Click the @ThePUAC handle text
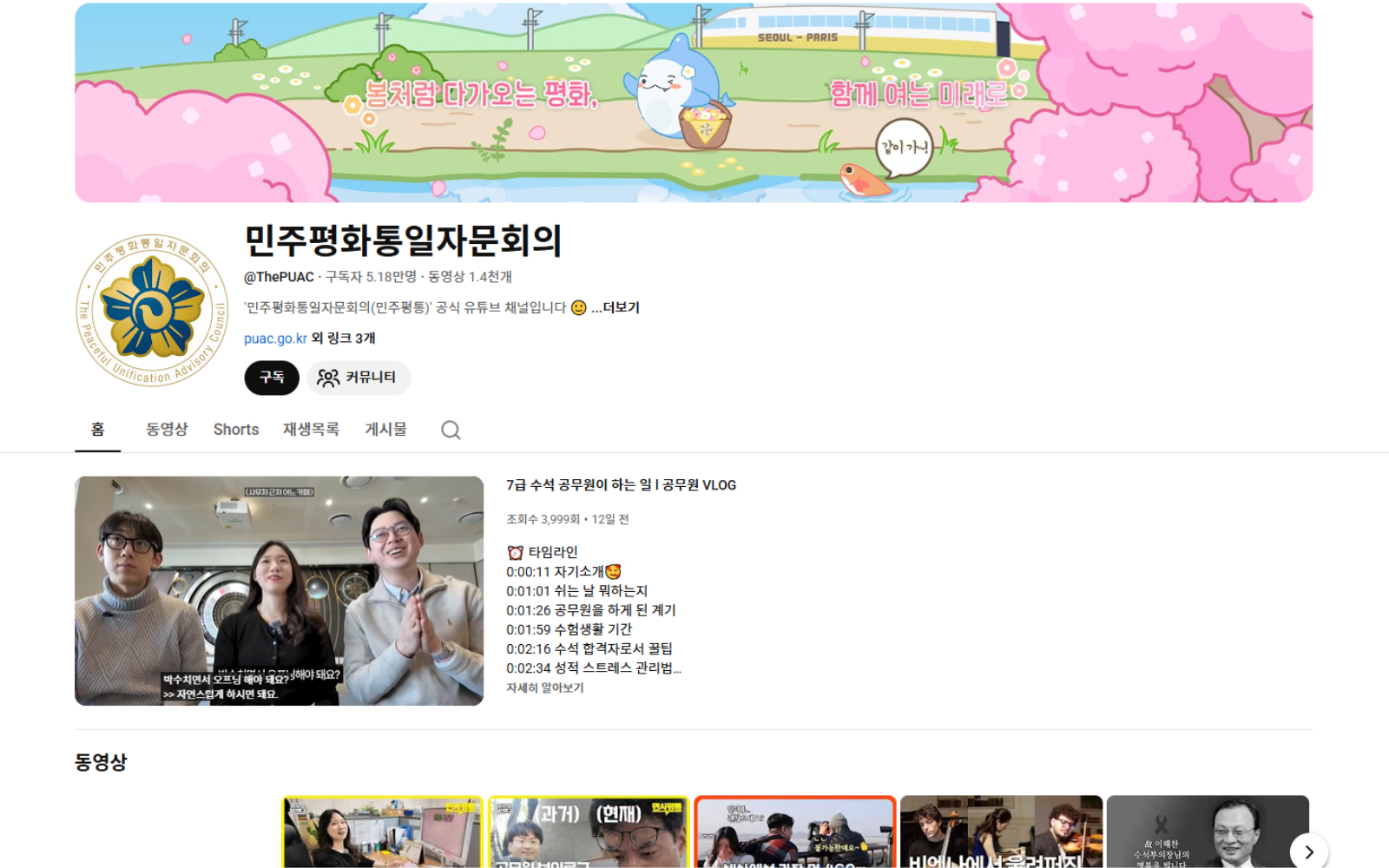 pyautogui.click(x=279, y=277)
